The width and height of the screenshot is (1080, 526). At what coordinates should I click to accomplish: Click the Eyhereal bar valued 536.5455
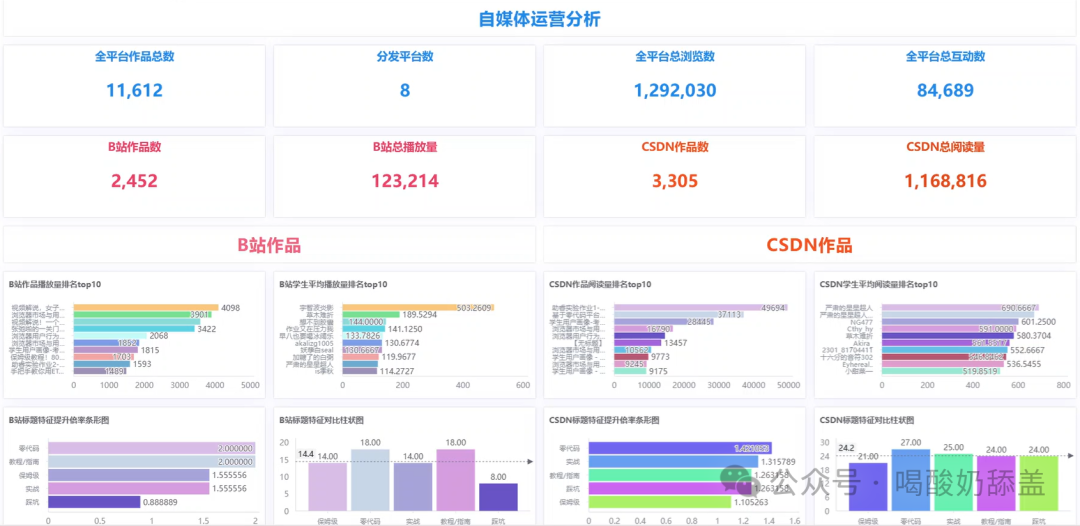[943, 364]
